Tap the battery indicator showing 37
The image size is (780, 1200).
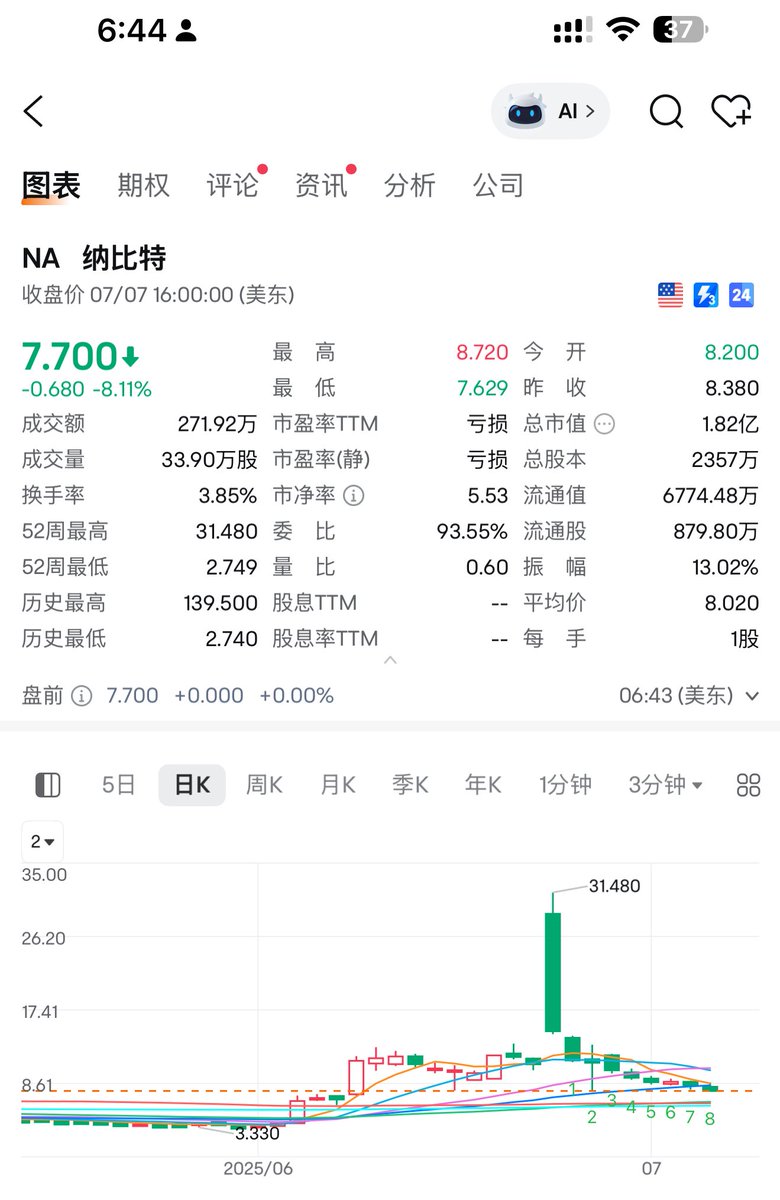(681, 31)
